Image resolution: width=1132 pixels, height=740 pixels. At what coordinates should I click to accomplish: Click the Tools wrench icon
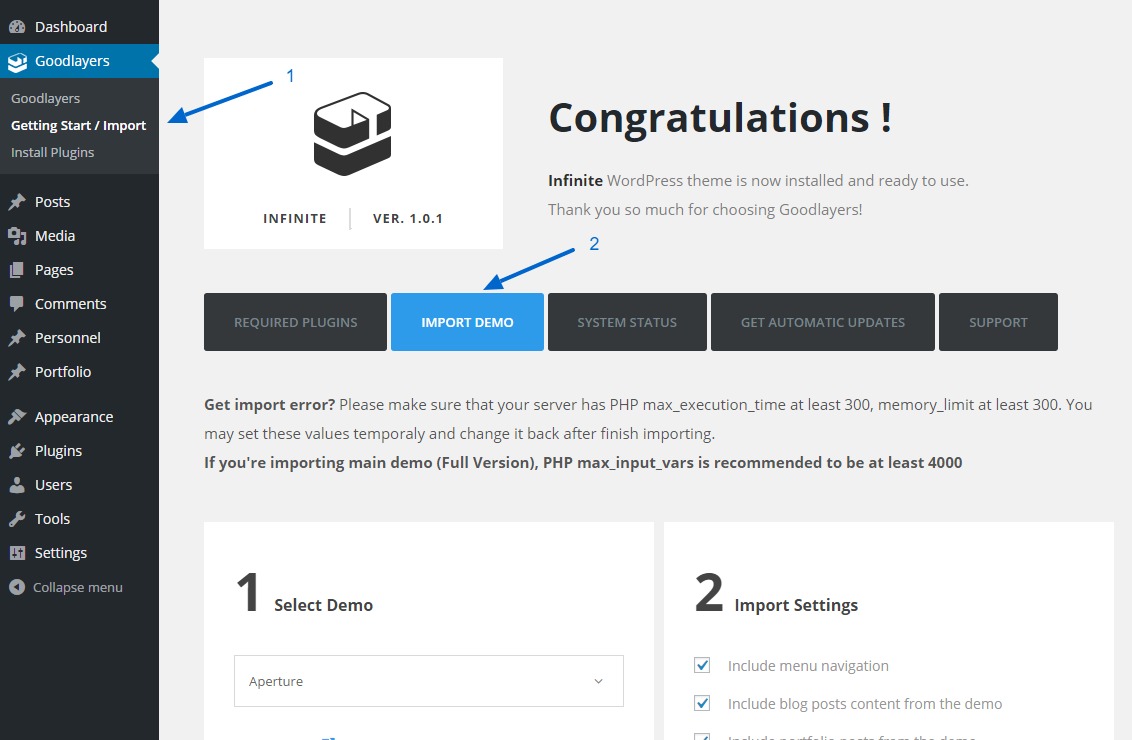click(17, 519)
